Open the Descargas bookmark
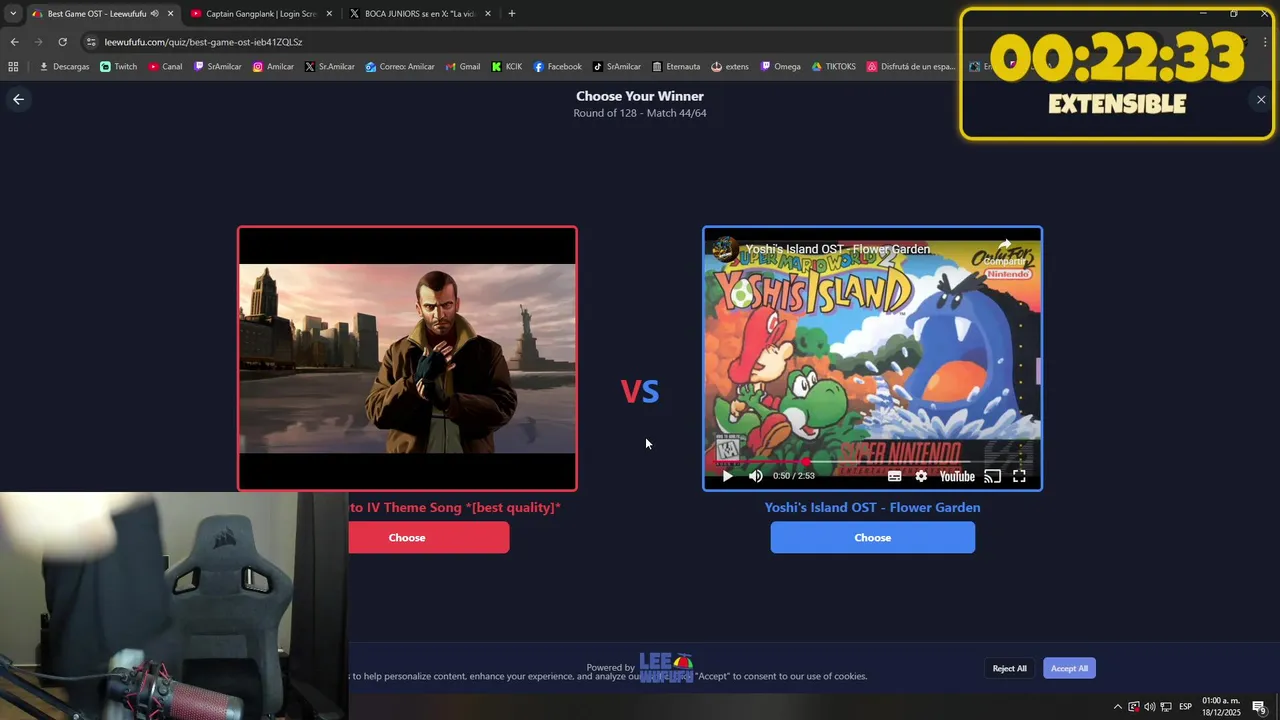The height and width of the screenshot is (720, 1280). click(x=64, y=67)
